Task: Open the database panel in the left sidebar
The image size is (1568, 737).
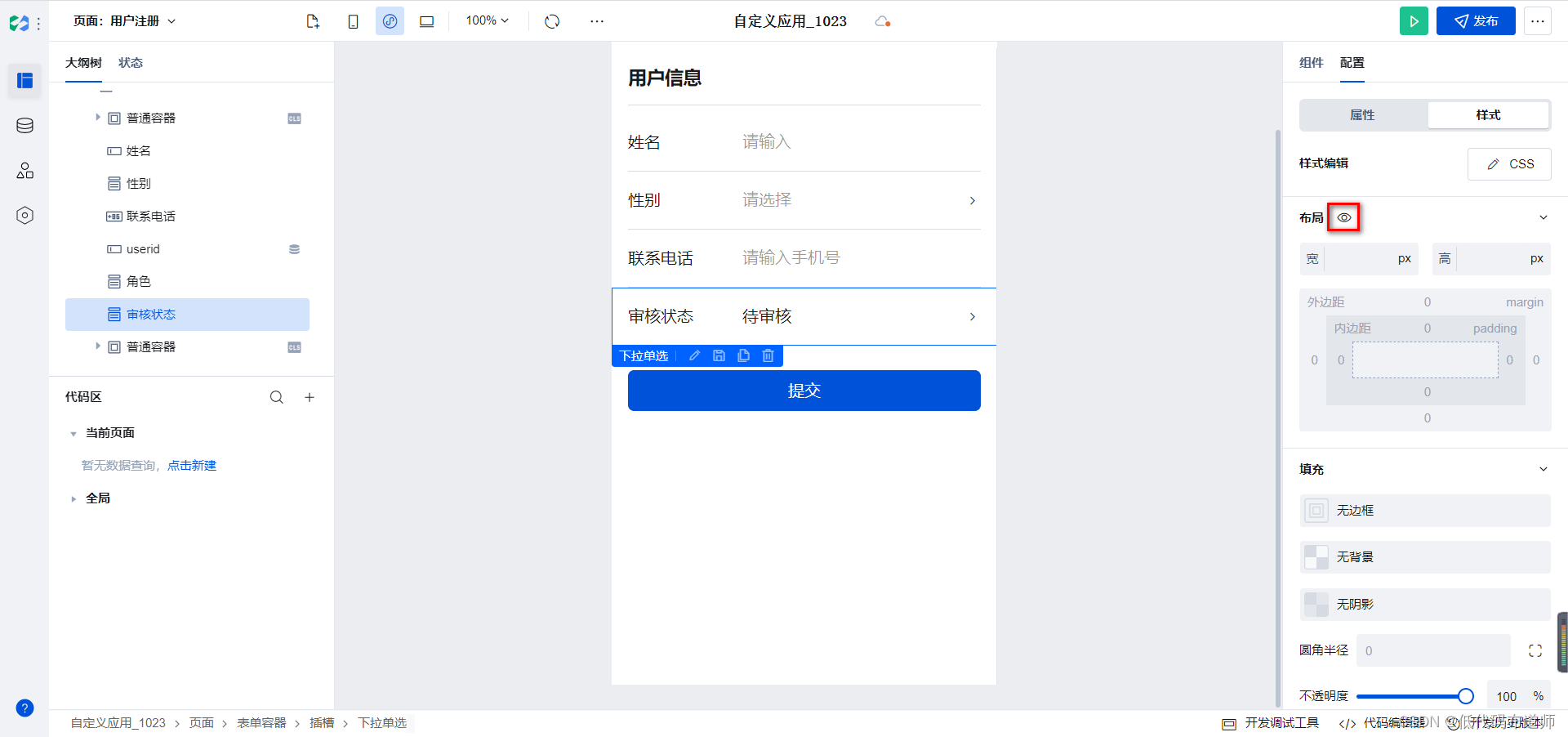Action: 24,125
